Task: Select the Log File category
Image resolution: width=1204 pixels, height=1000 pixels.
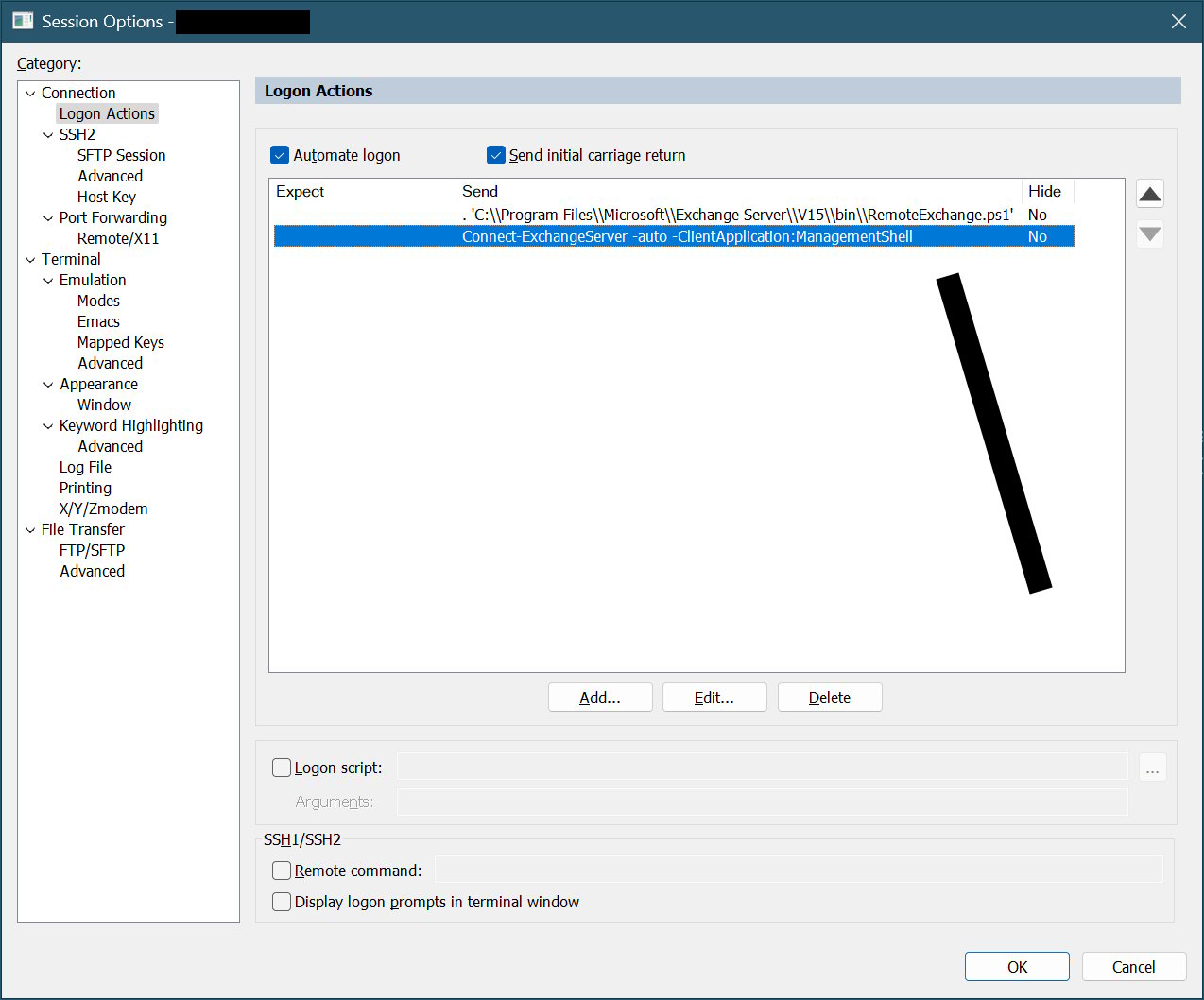Action: coord(85,467)
